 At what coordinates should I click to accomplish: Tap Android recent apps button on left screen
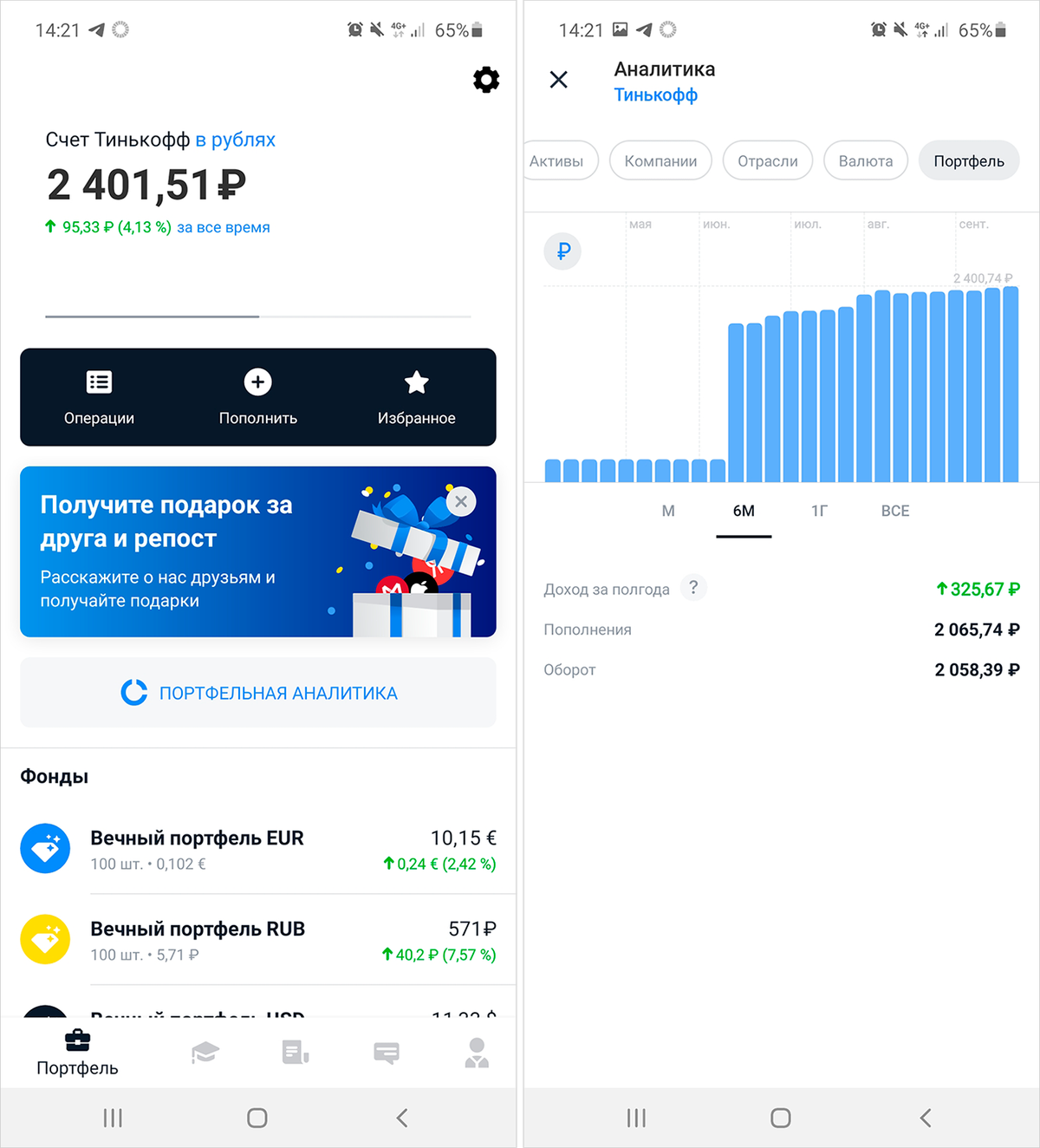click(x=113, y=1118)
